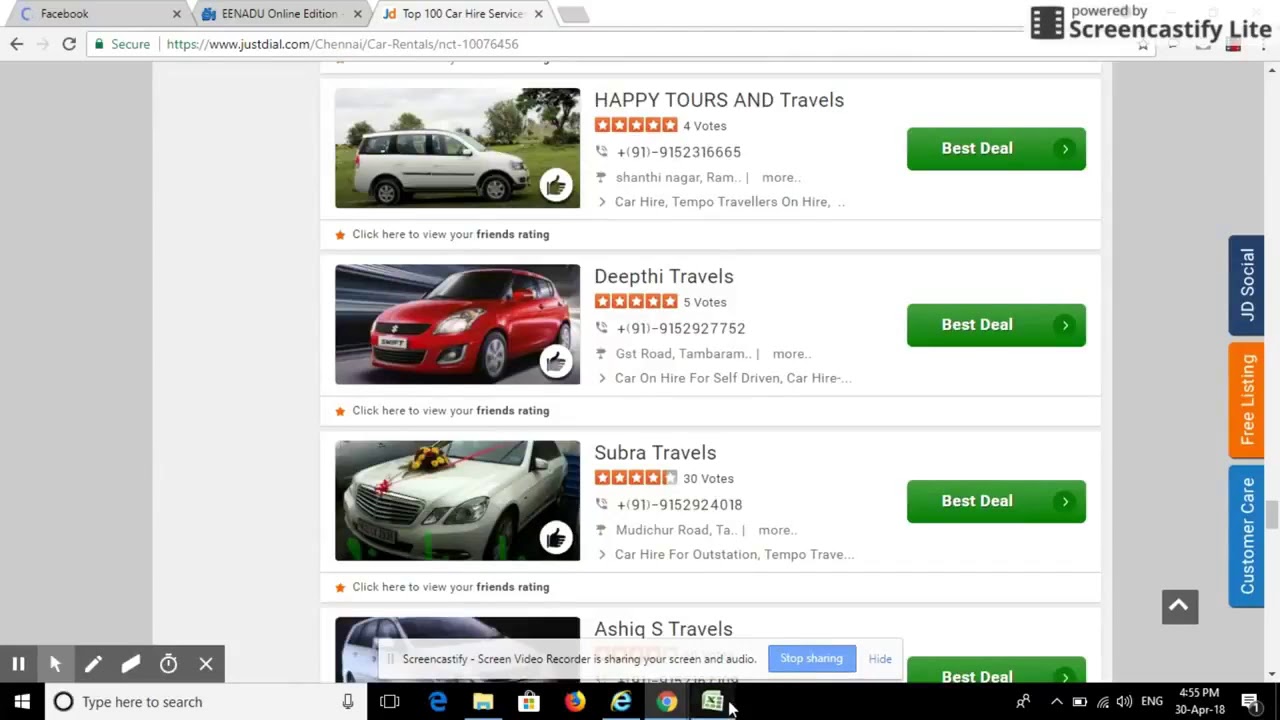Open the Free Listing side tab

tap(1247, 400)
